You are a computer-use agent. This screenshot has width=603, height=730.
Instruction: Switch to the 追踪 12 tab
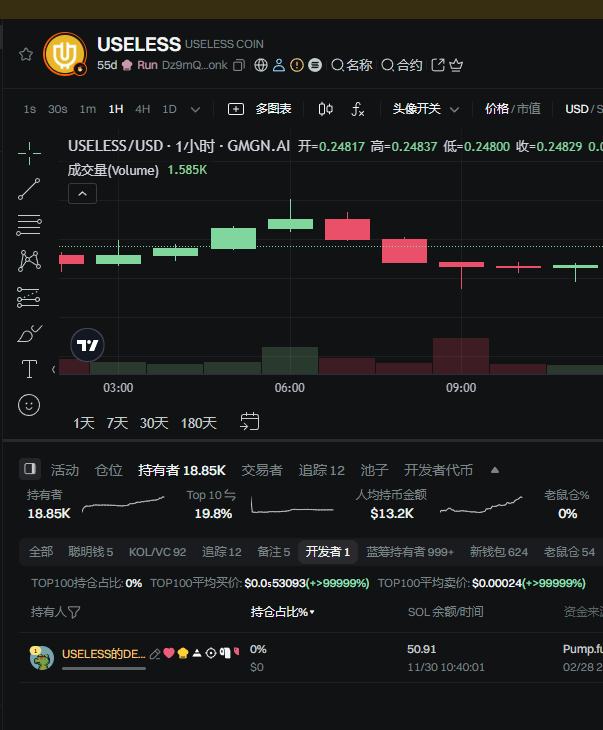pyautogui.click(x=321, y=470)
